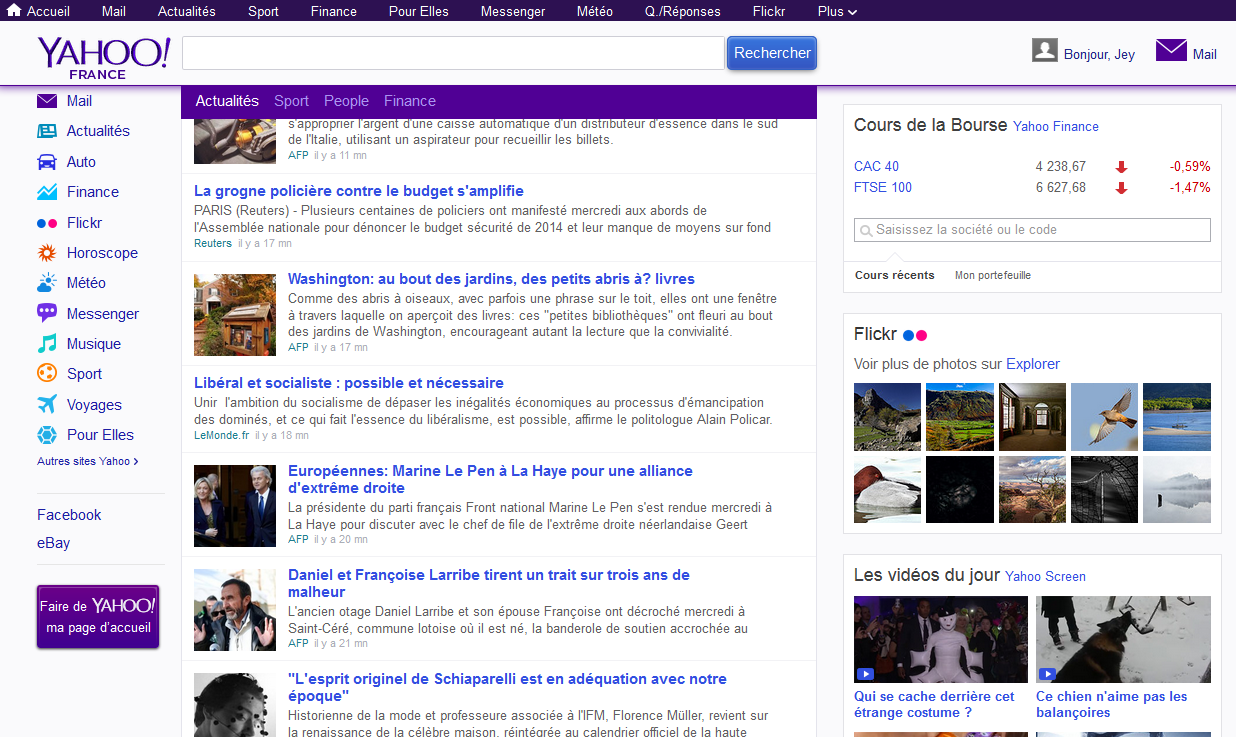The height and width of the screenshot is (737, 1236).
Task: Open the Yahoo Finance link by Cours de la Bourse
Action: tap(1056, 127)
